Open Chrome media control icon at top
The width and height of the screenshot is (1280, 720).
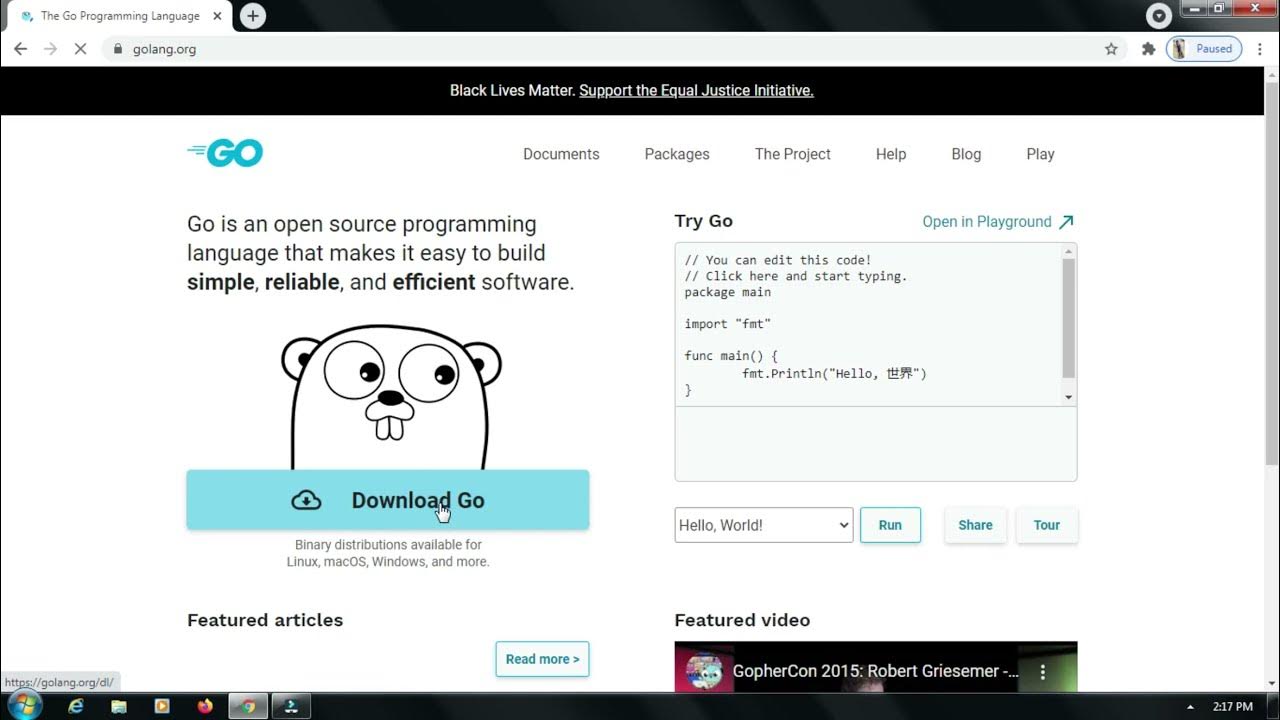(x=1159, y=15)
